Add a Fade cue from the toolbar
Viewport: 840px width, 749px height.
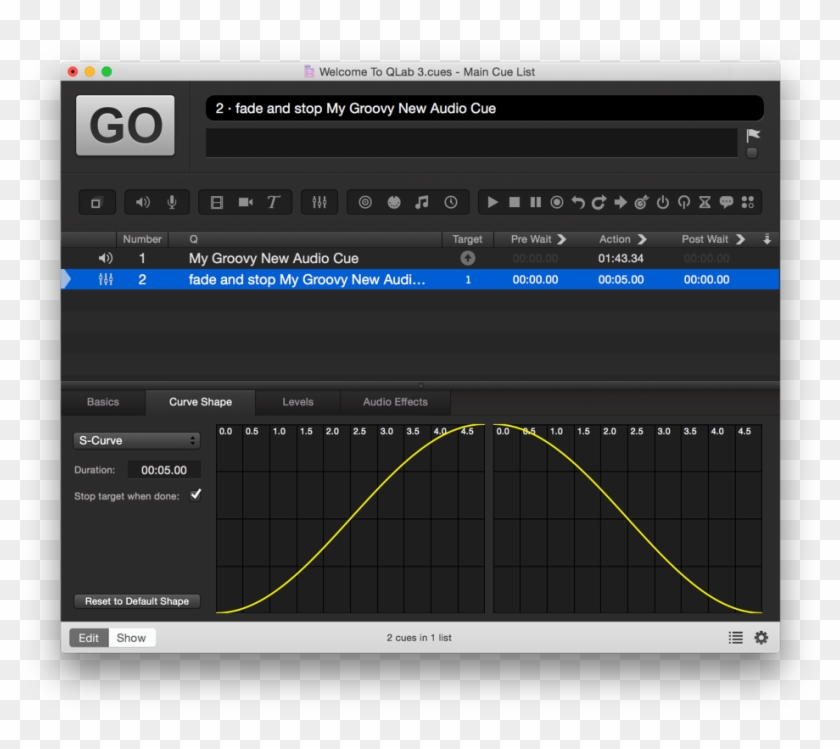coord(319,203)
